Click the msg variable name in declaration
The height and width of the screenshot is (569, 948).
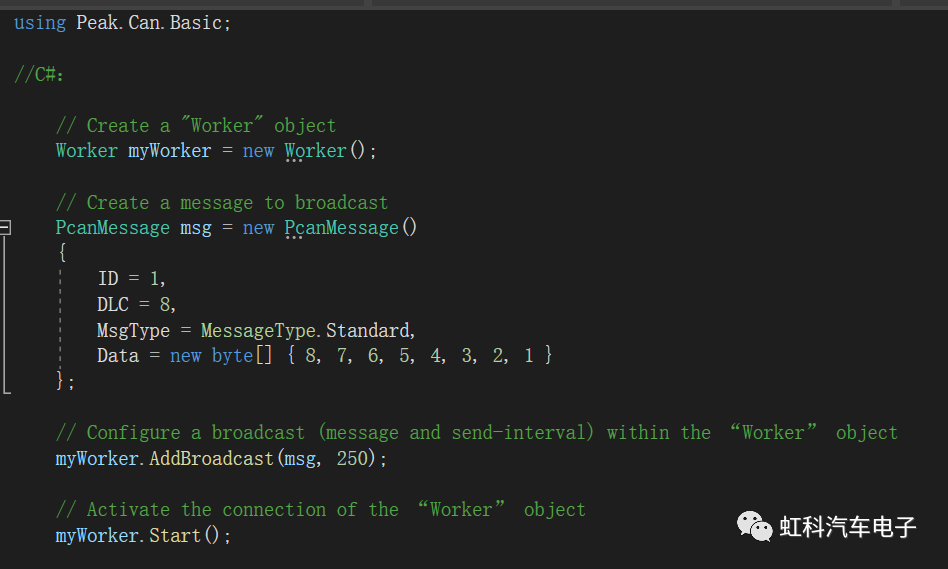tap(196, 228)
